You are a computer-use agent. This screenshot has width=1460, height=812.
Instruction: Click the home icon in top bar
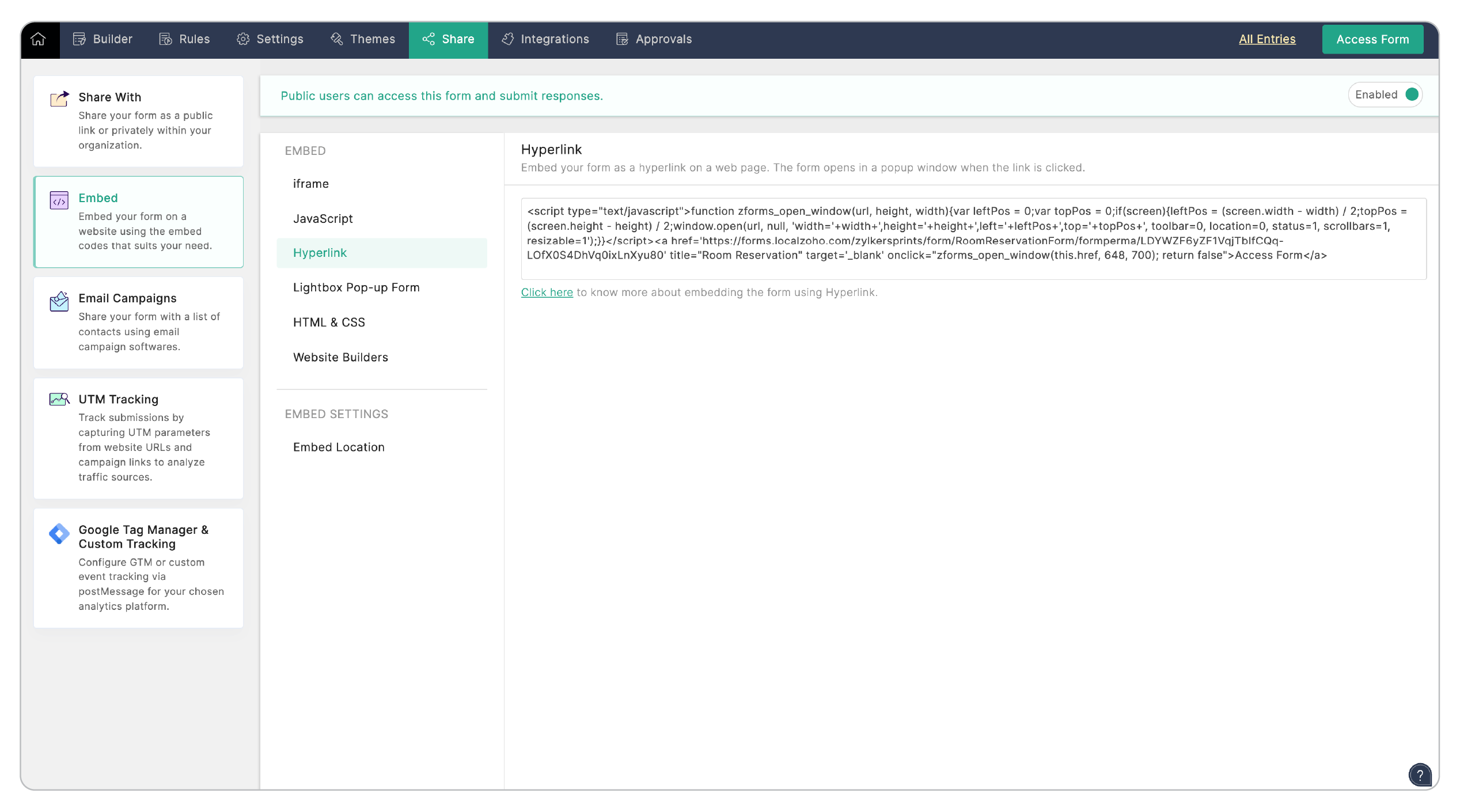pos(39,39)
